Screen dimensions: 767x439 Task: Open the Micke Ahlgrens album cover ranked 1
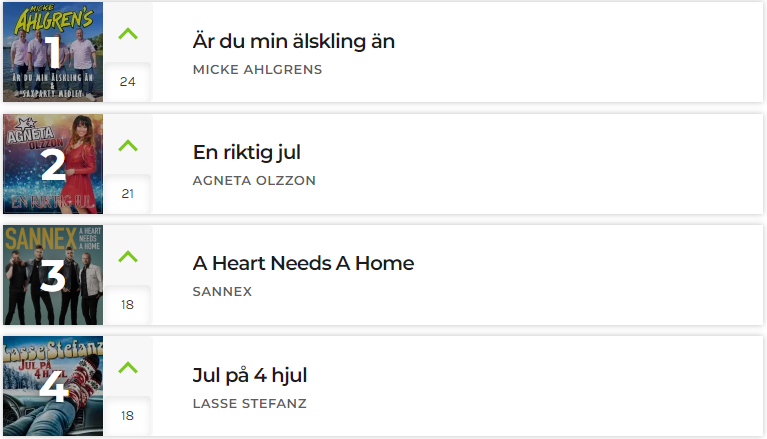[53, 52]
